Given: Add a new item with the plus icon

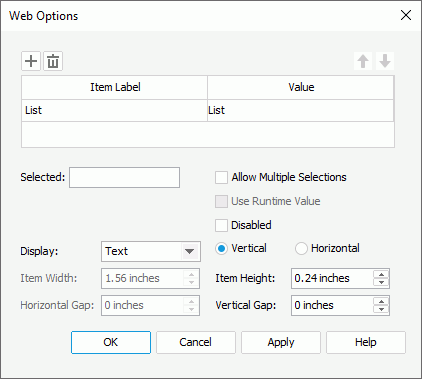Looking at the screenshot, I should pos(31,61).
